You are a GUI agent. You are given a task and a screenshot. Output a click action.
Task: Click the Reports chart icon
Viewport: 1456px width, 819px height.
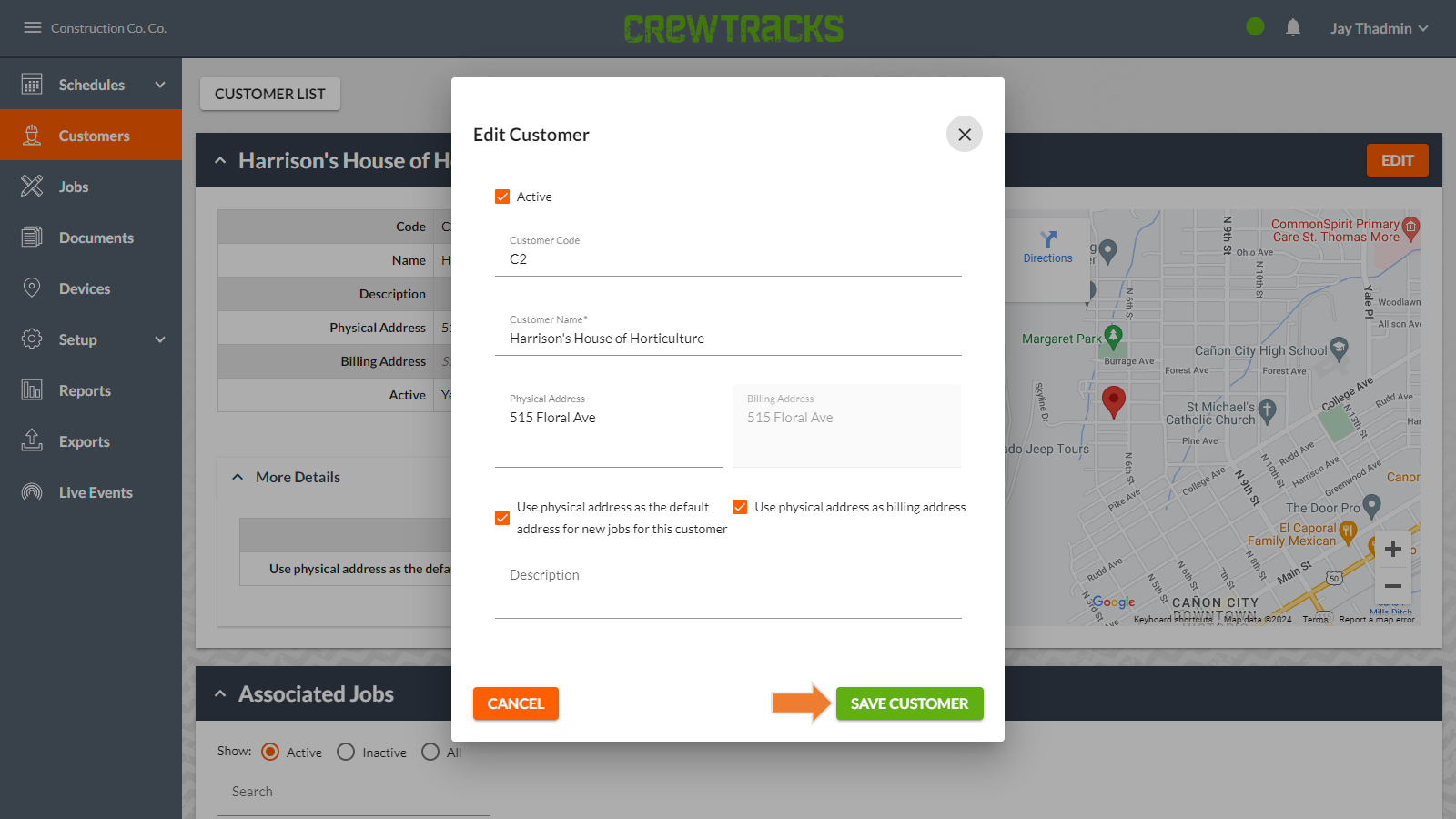click(x=32, y=390)
